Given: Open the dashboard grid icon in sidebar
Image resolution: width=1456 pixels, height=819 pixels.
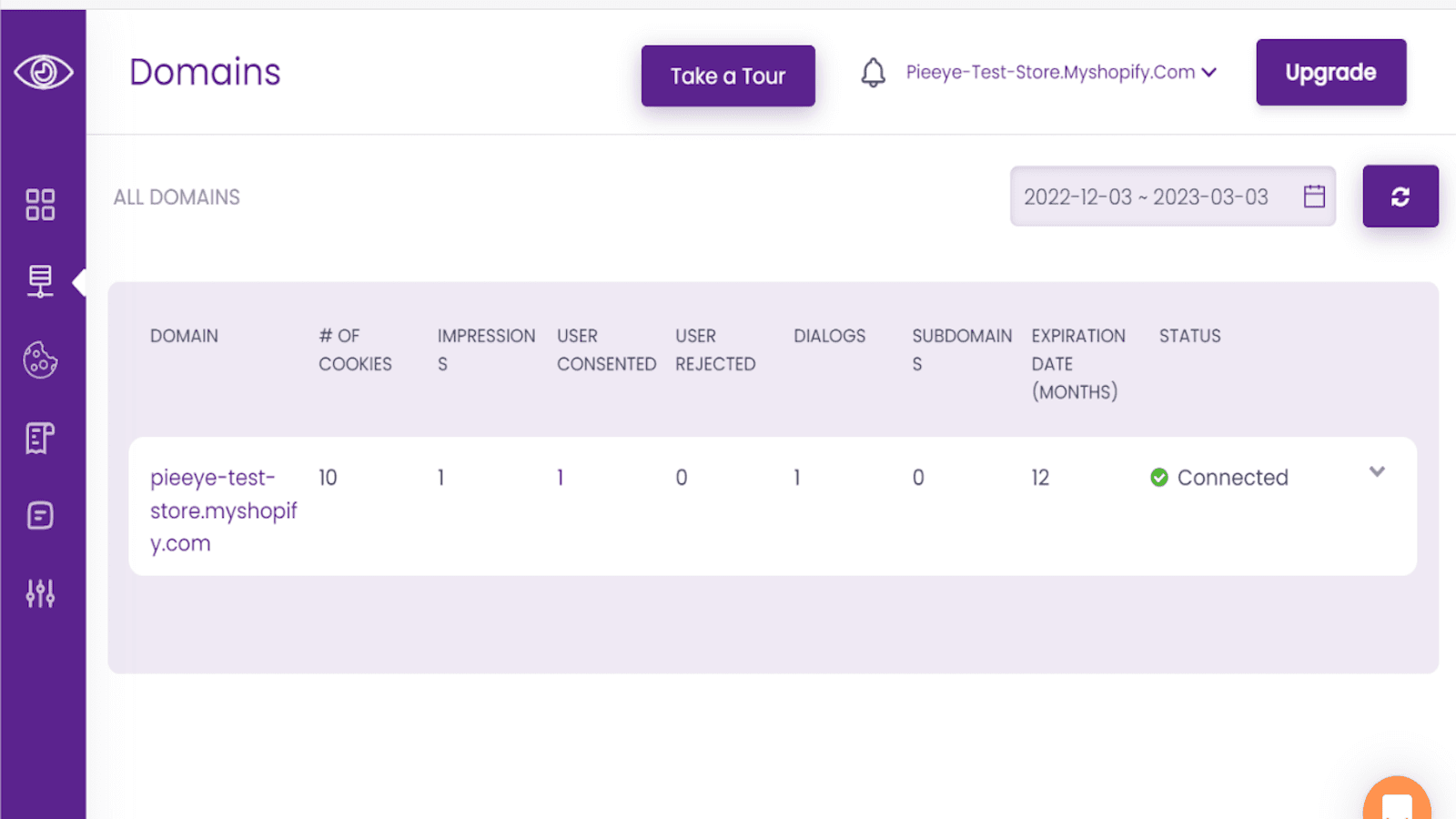Looking at the screenshot, I should click(x=40, y=205).
